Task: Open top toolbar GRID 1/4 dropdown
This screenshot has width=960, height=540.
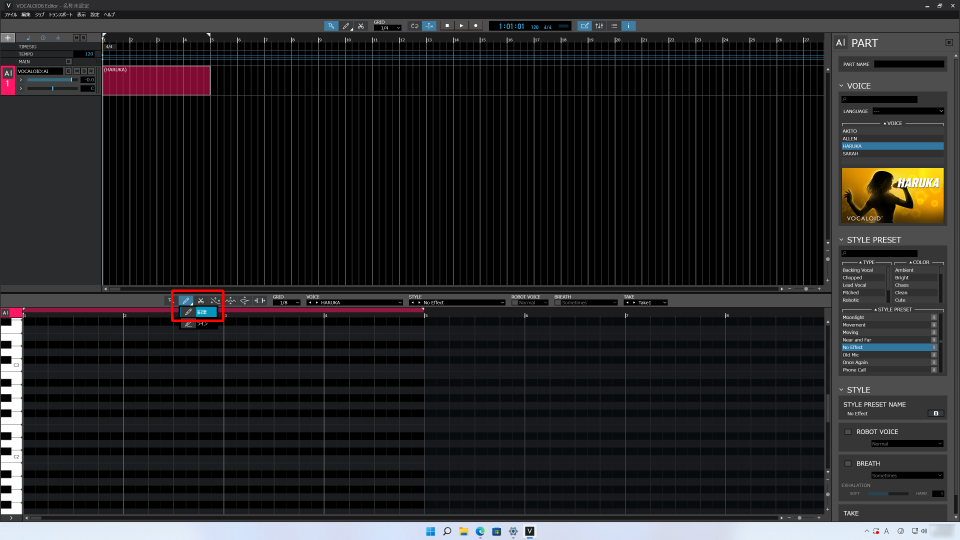Action: pyautogui.click(x=388, y=28)
